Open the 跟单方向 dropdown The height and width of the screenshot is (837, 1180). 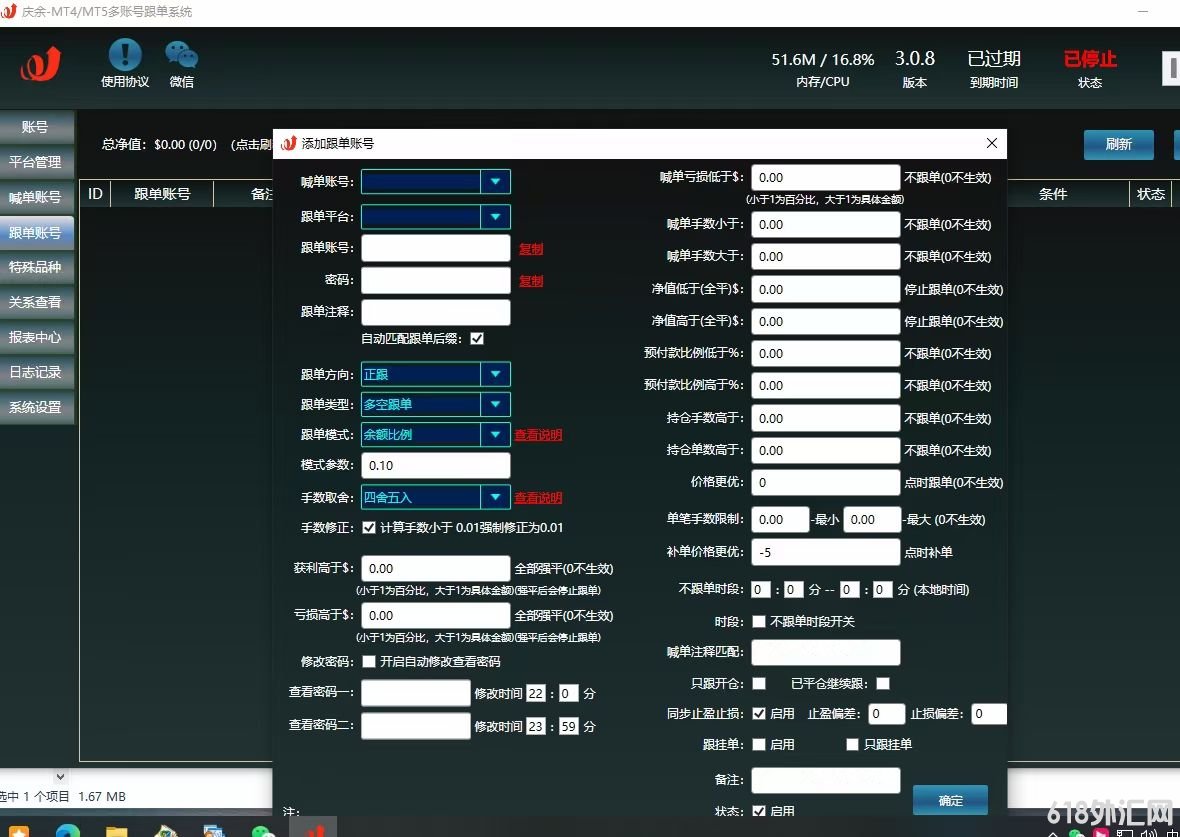(497, 373)
